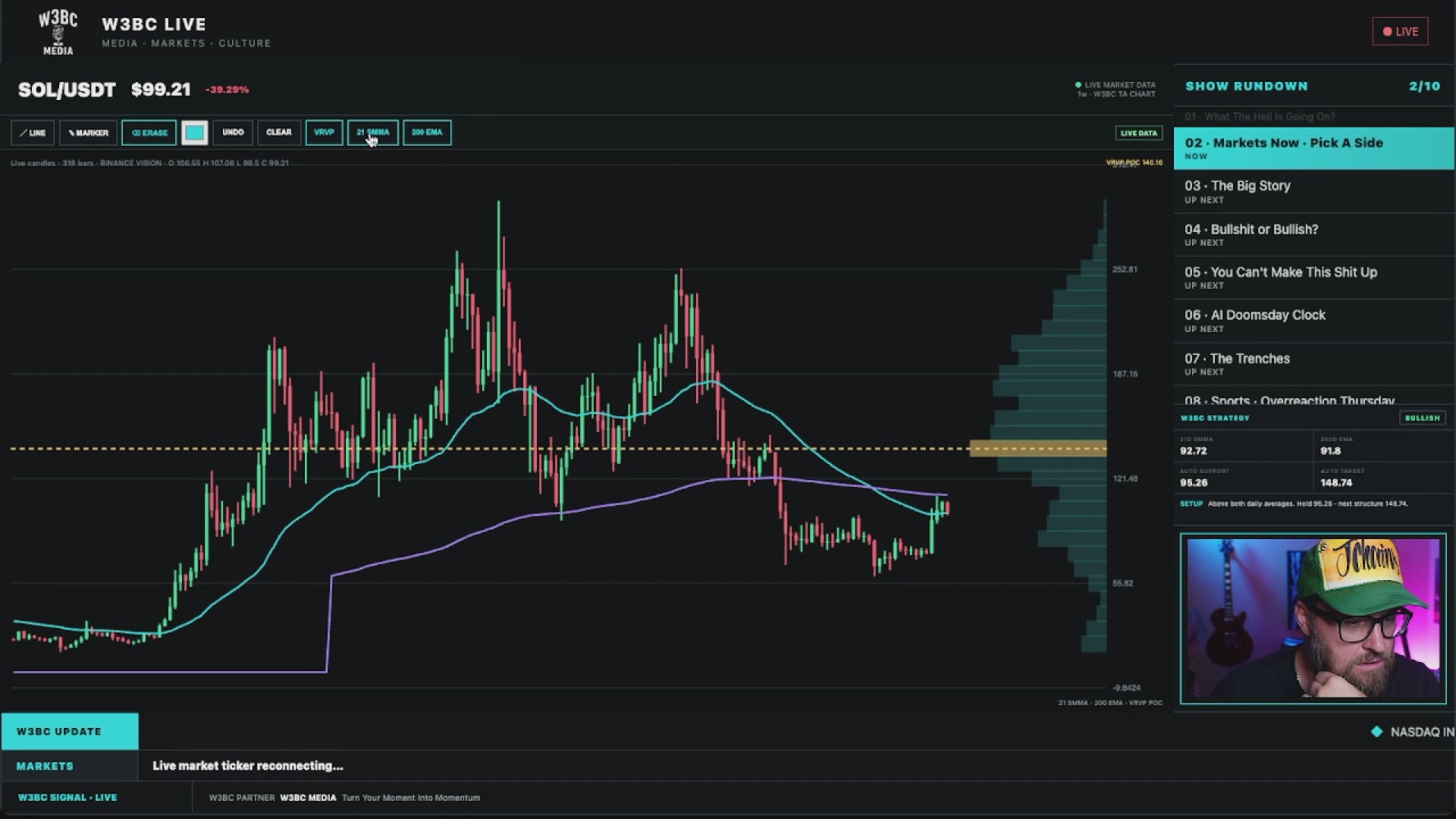Click the SOL/USDT pair title

coord(67,89)
